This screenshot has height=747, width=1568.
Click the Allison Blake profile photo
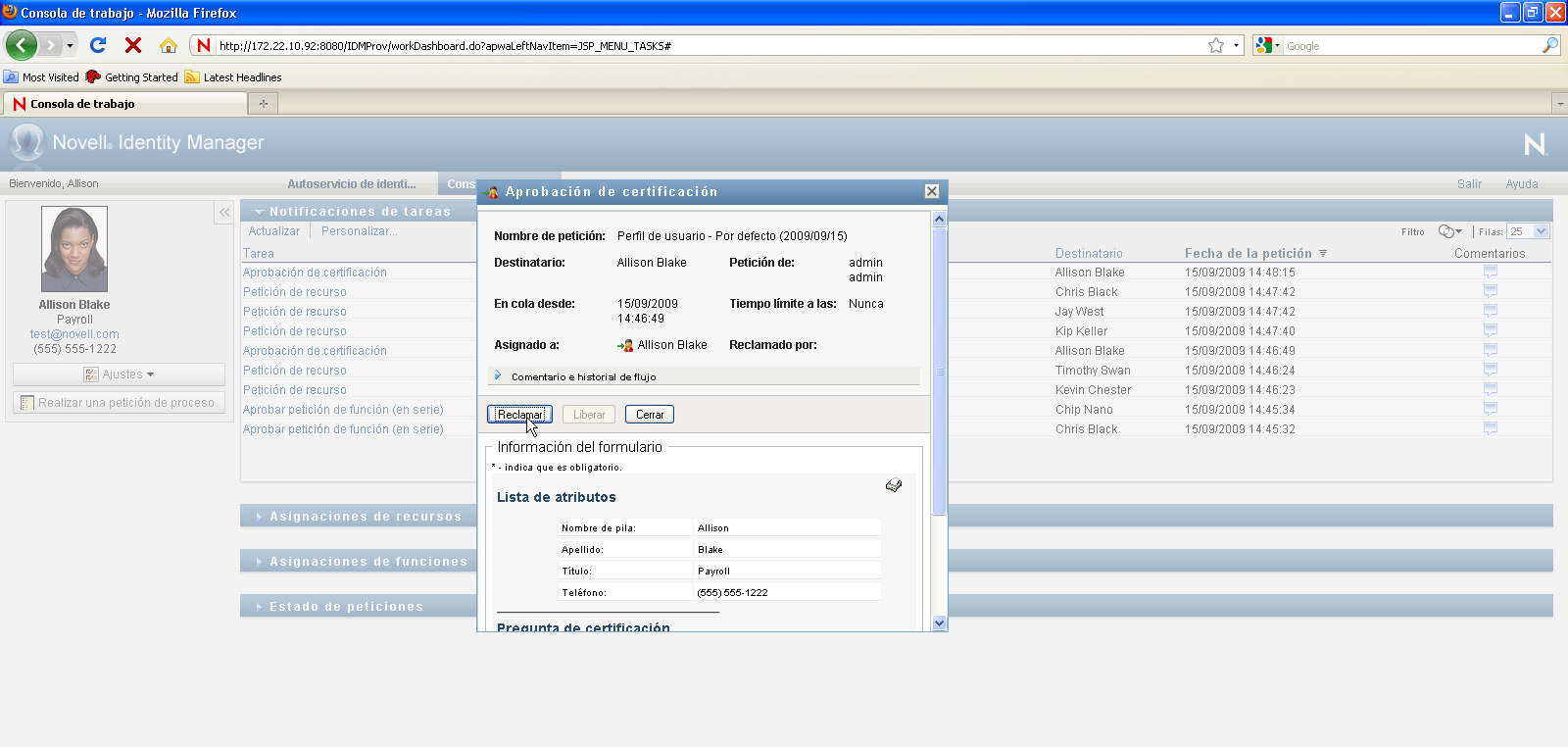click(74, 249)
